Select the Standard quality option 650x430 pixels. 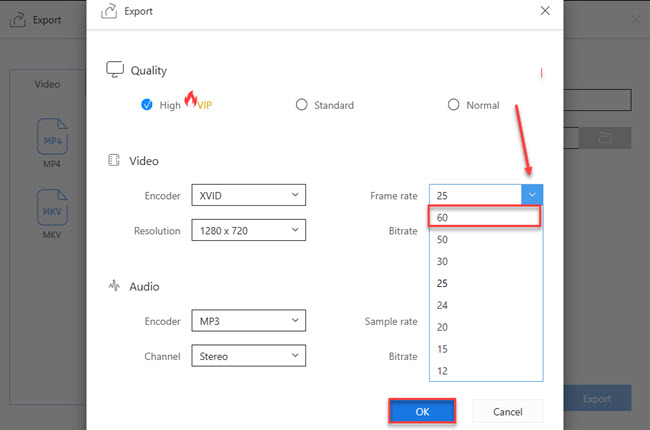[x=301, y=104]
